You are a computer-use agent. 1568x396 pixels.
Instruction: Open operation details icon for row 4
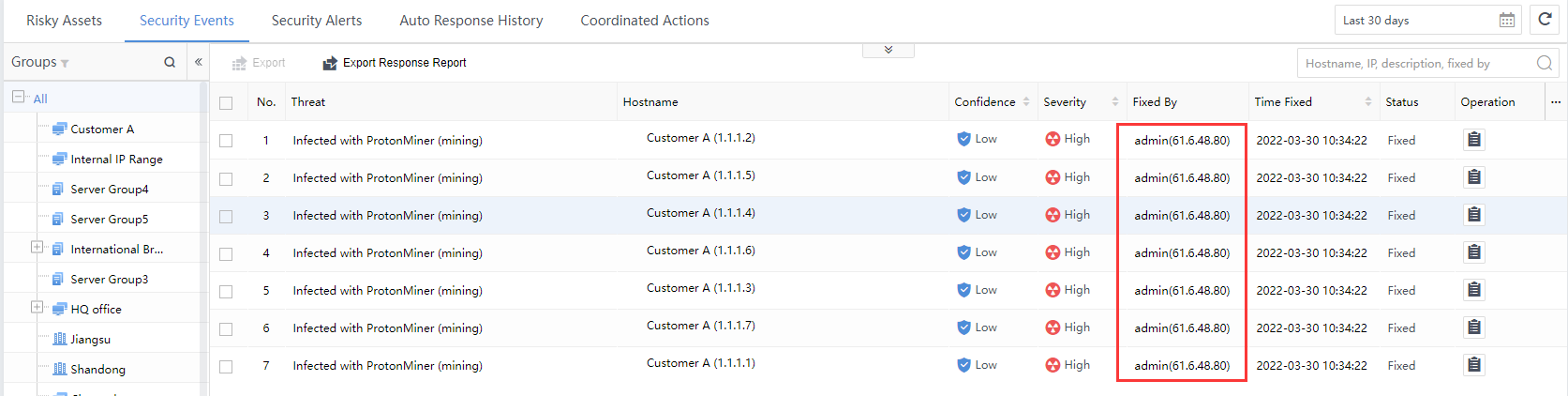tap(1474, 252)
